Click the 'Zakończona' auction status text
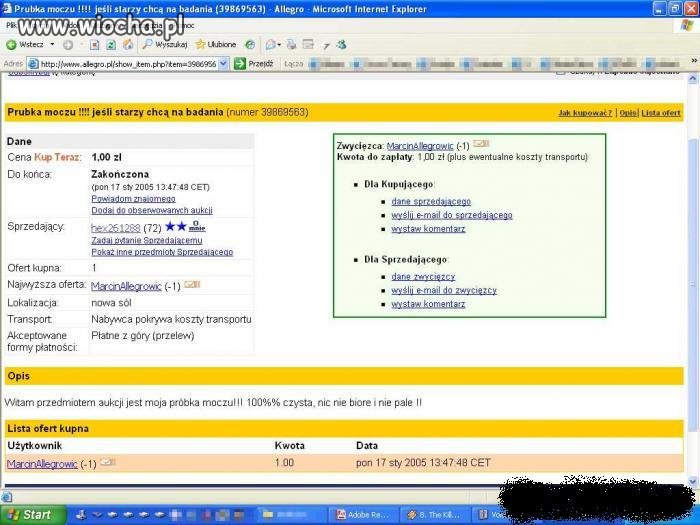This screenshot has height=525, width=700. [x=120, y=175]
